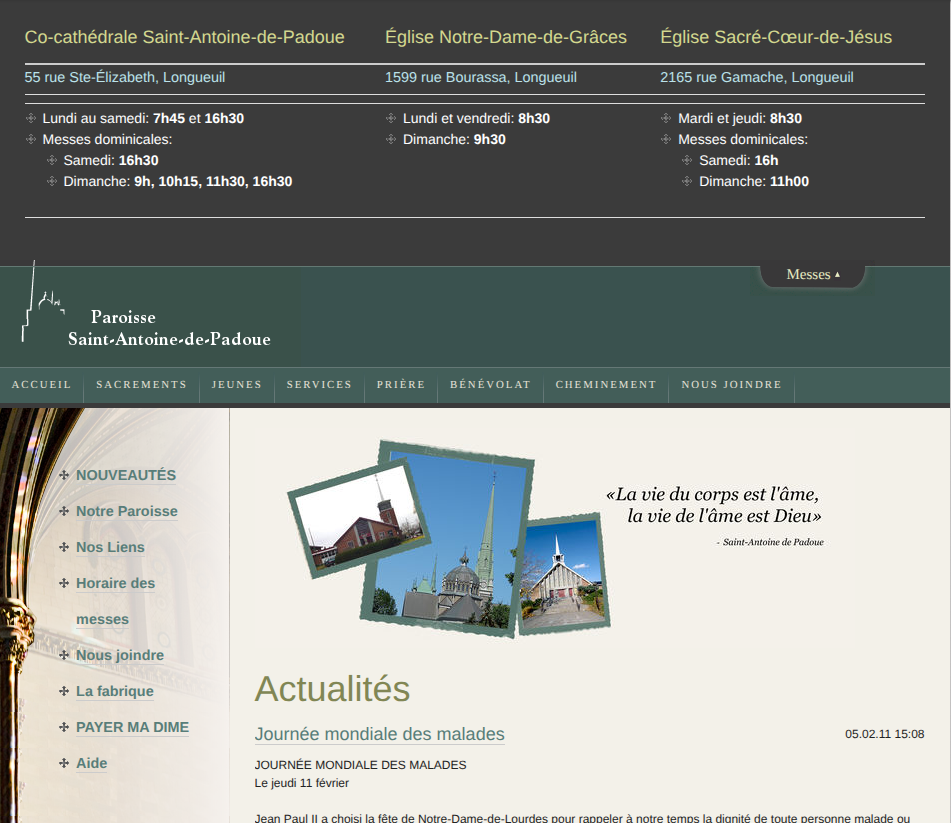Open the Sacrements menu
This screenshot has height=823, width=951.
tap(141, 385)
